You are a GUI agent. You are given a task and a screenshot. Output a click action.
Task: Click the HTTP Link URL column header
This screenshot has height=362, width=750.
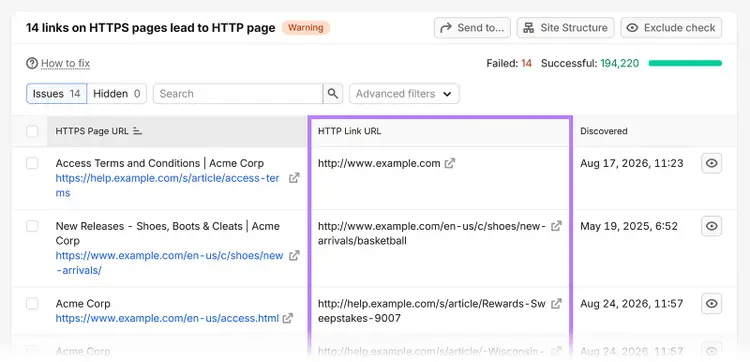click(x=350, y=131)
